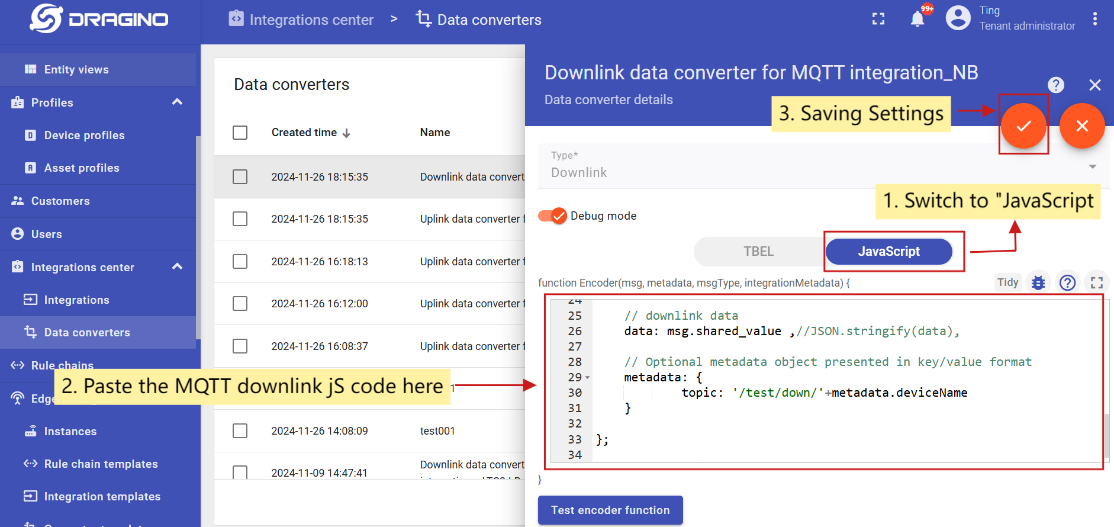Screen dimensions: 1114x527
Task: Click the Rule chains sidebar icon
Action: pos(18,365)
